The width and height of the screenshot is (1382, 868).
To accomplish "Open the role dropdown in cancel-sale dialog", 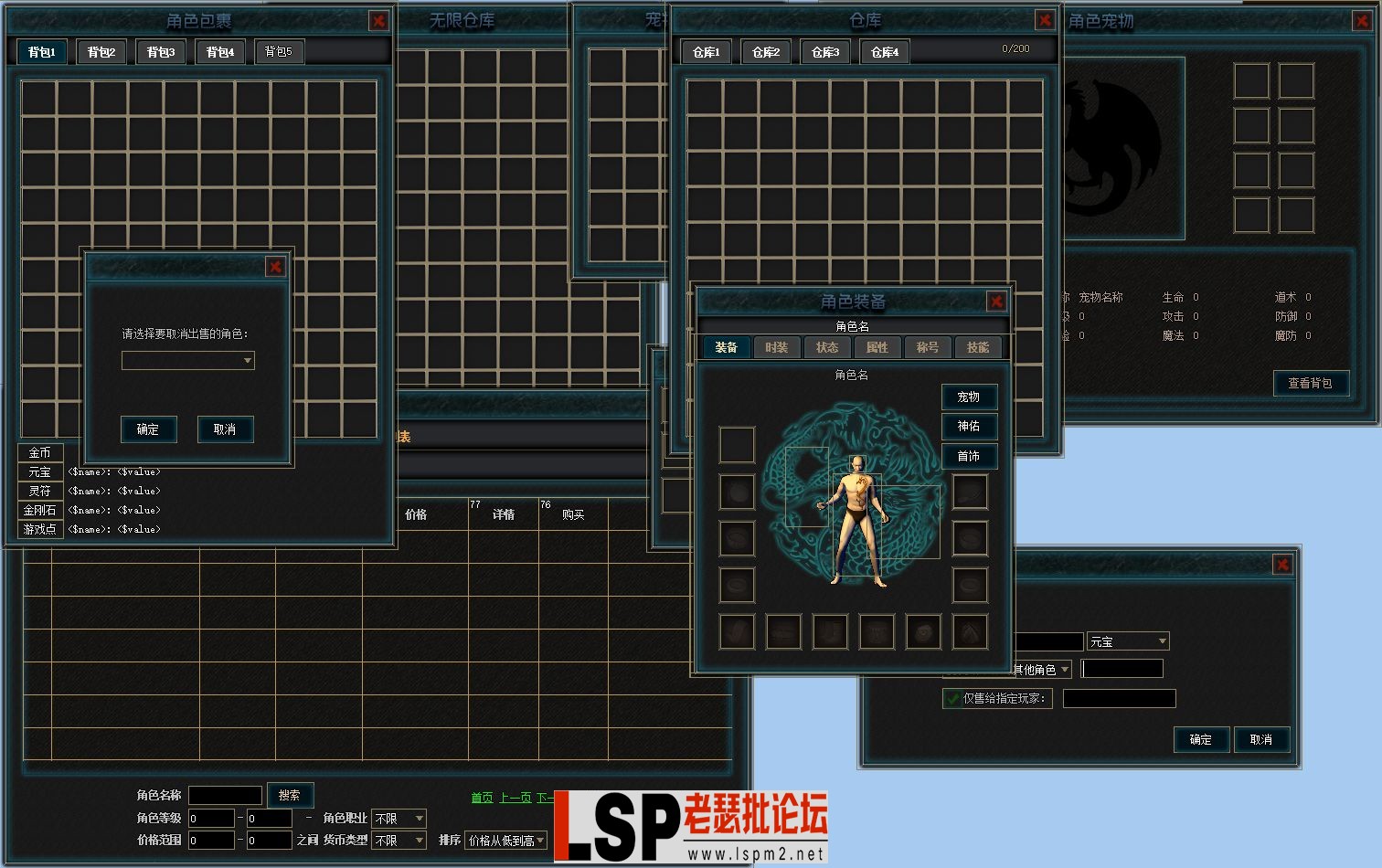I will tap(188, 361).
